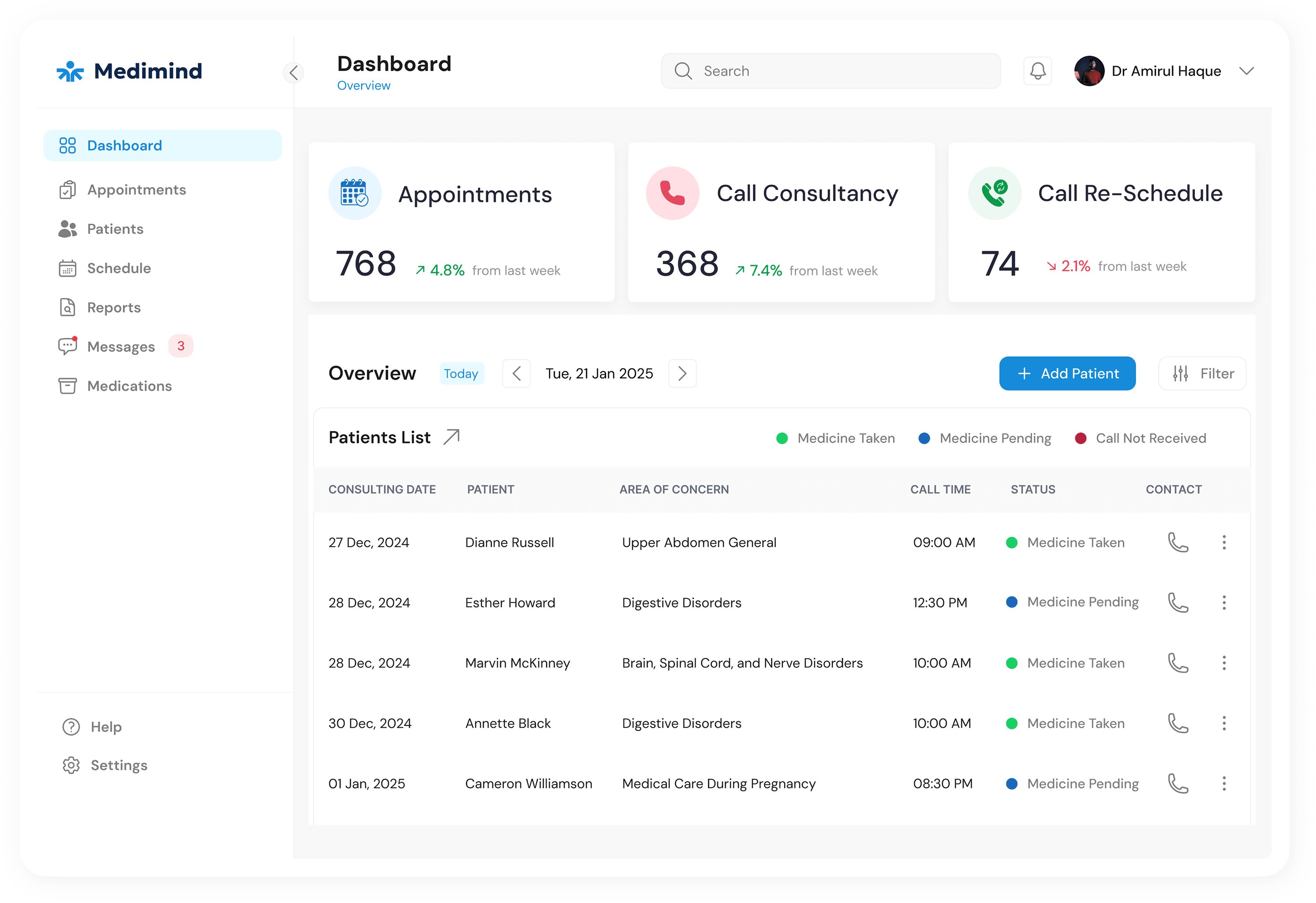Expand Dr Amirul Haque profile dropdown
The image size is (1316, 903).
pos(1246,71)
